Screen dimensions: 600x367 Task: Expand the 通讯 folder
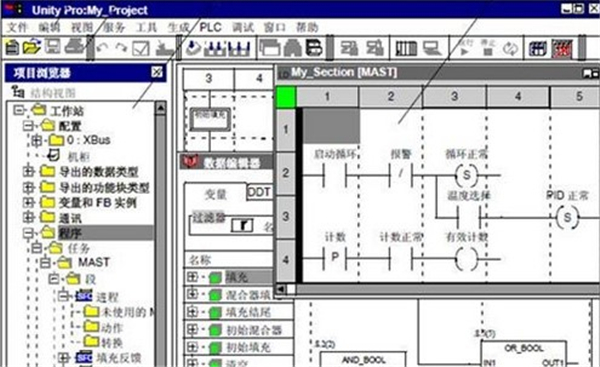click(28, 217)
